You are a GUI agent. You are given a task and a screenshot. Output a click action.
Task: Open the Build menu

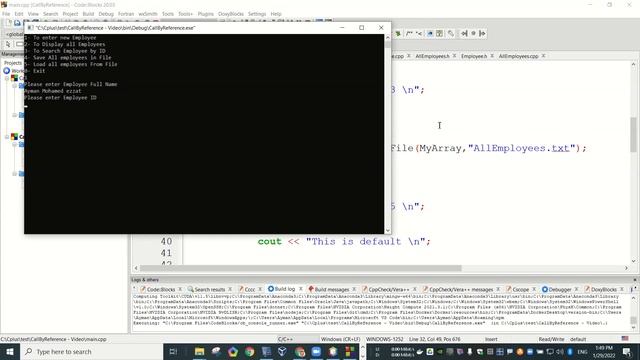pos(88,14)
